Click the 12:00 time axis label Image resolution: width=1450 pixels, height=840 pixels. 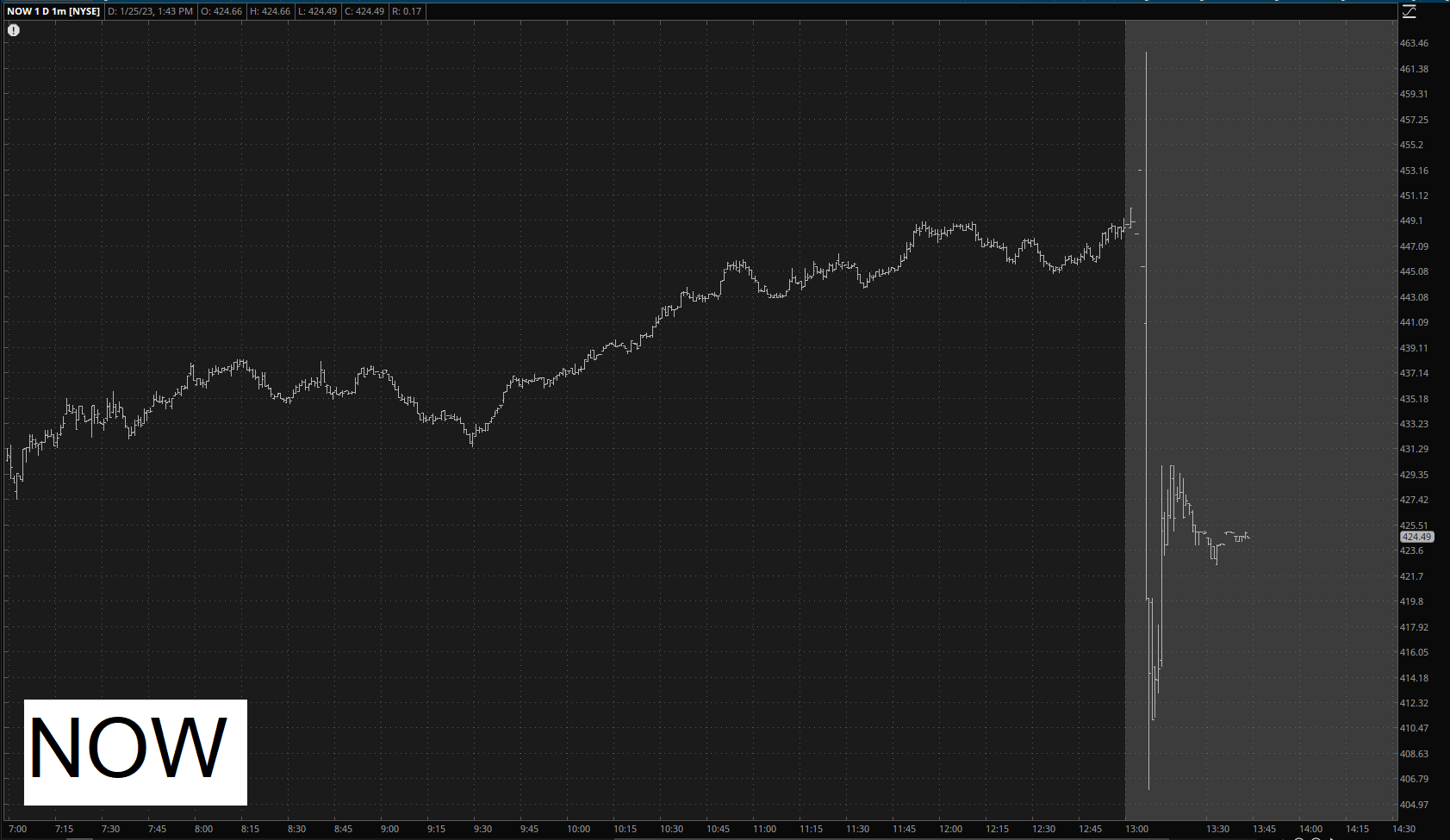pyautogui.click(x=950, y=829)
